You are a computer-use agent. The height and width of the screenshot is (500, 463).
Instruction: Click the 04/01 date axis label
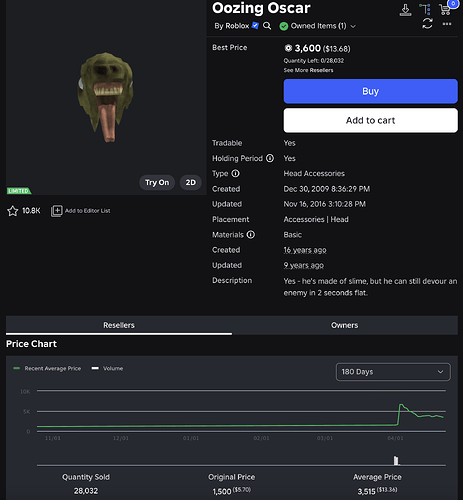click(x=395, y=438)
